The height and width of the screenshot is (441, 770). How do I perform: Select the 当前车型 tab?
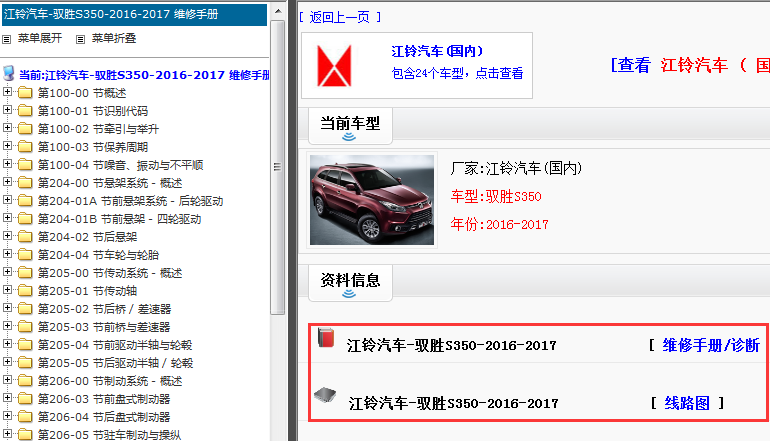tap(350, 126)
